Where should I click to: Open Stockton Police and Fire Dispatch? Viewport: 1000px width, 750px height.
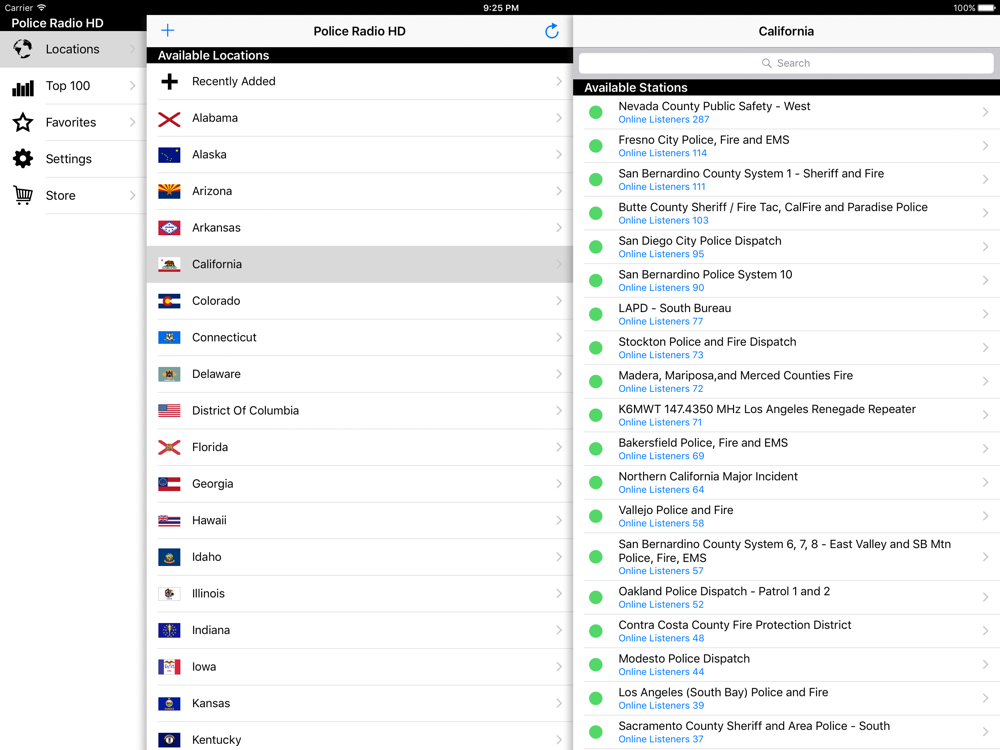[786, 348]
